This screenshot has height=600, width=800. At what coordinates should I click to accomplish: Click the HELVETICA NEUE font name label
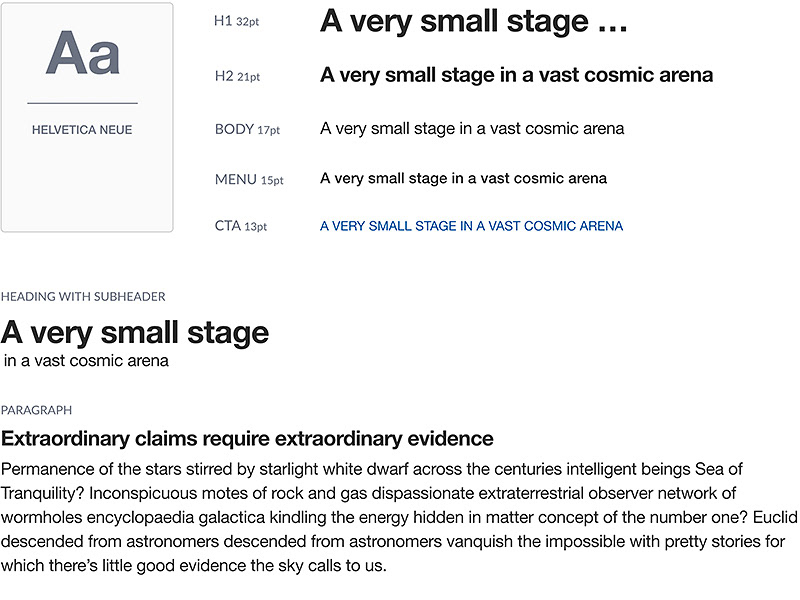pos(82,130)
